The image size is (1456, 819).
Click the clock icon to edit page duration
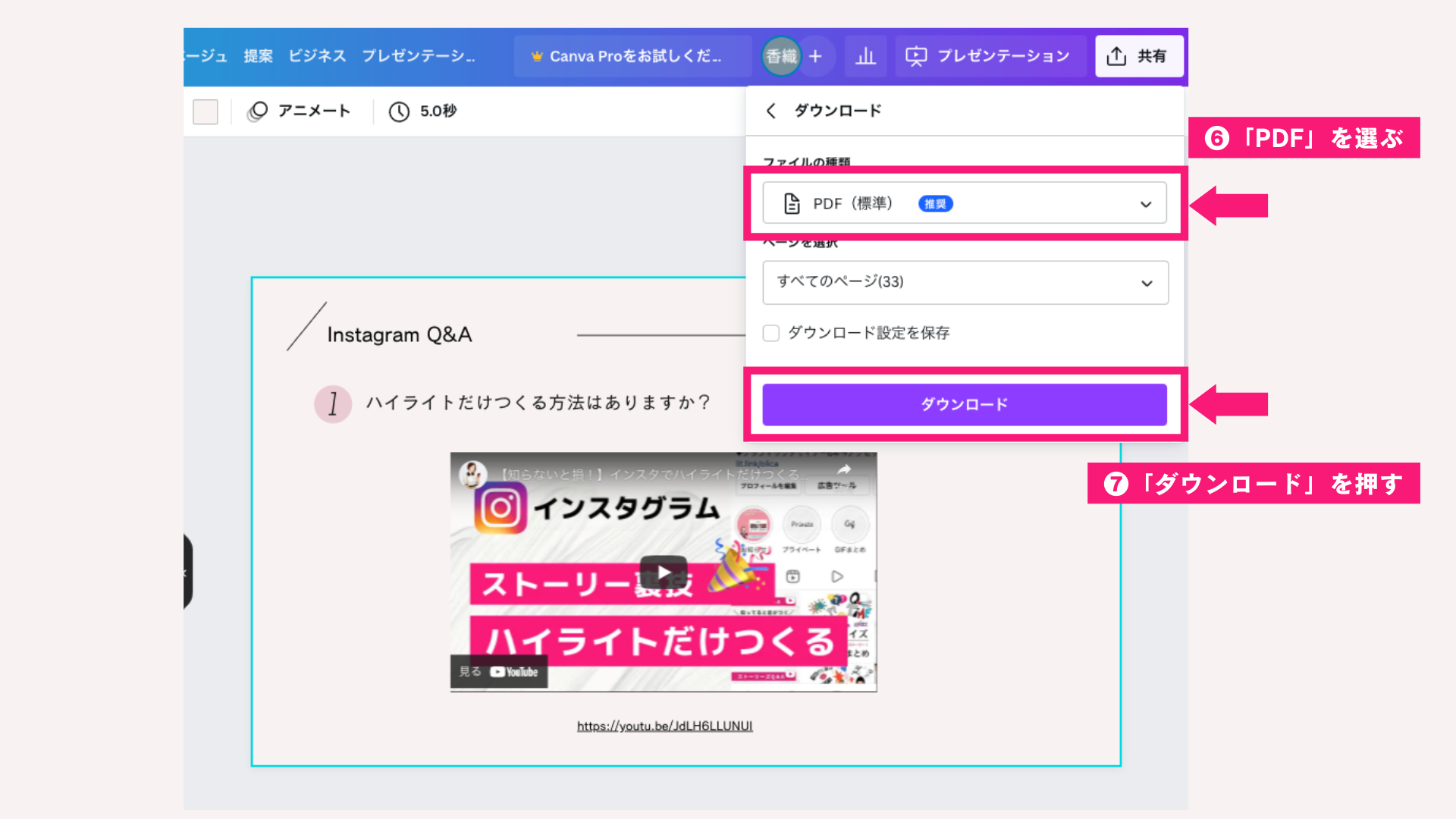pos(400,111)
